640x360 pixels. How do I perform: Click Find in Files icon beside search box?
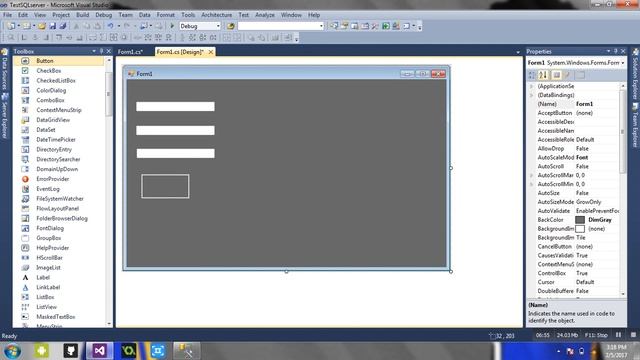tap(231, 26)
